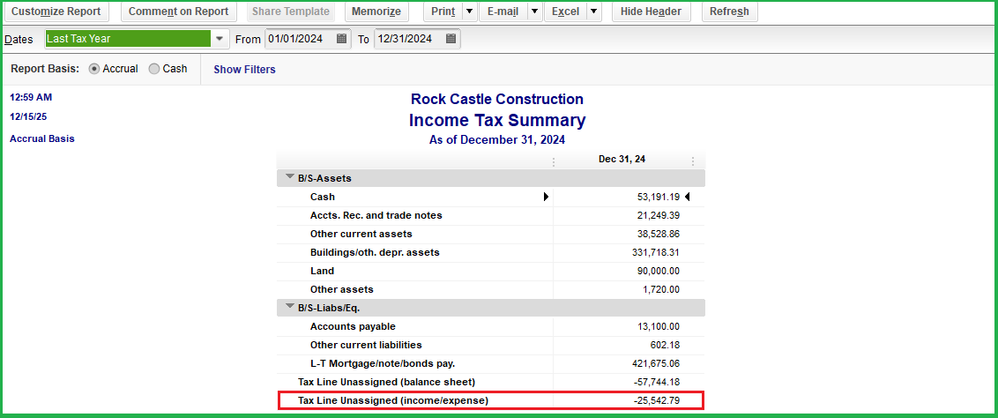Click Accounts payable row label
Image resolution: width=998 pixels, height=418 pixels.
point(353,326)
